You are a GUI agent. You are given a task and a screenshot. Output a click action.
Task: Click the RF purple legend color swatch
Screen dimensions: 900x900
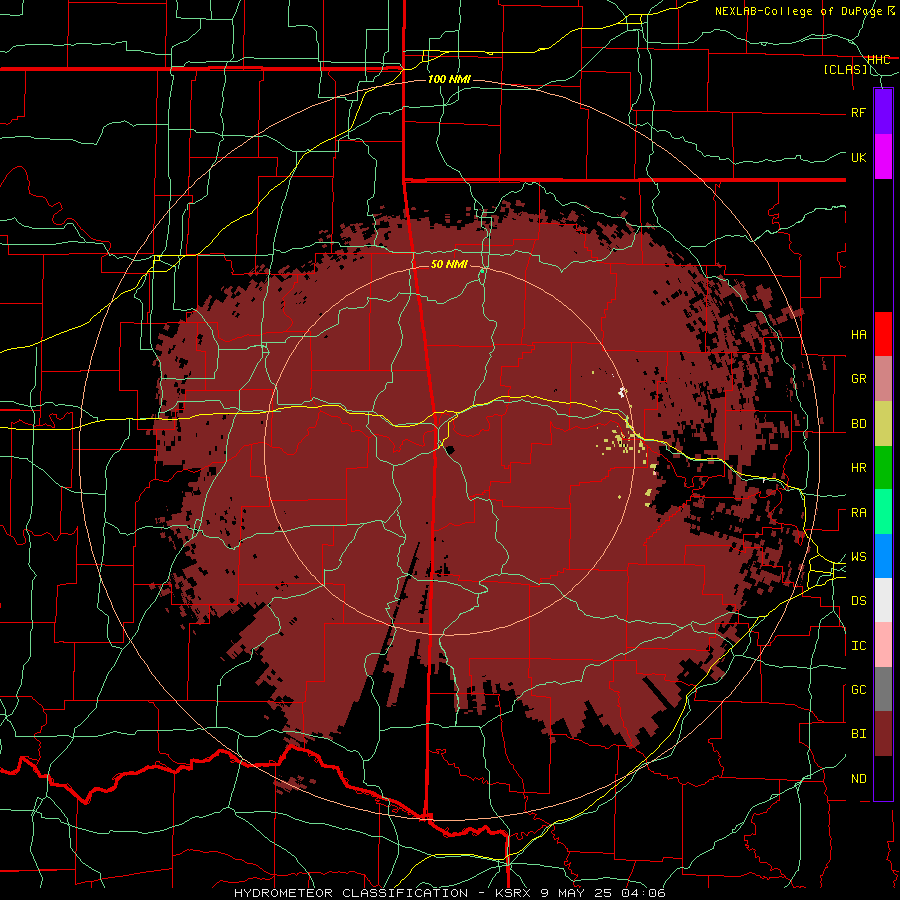[x=883, y=111]
